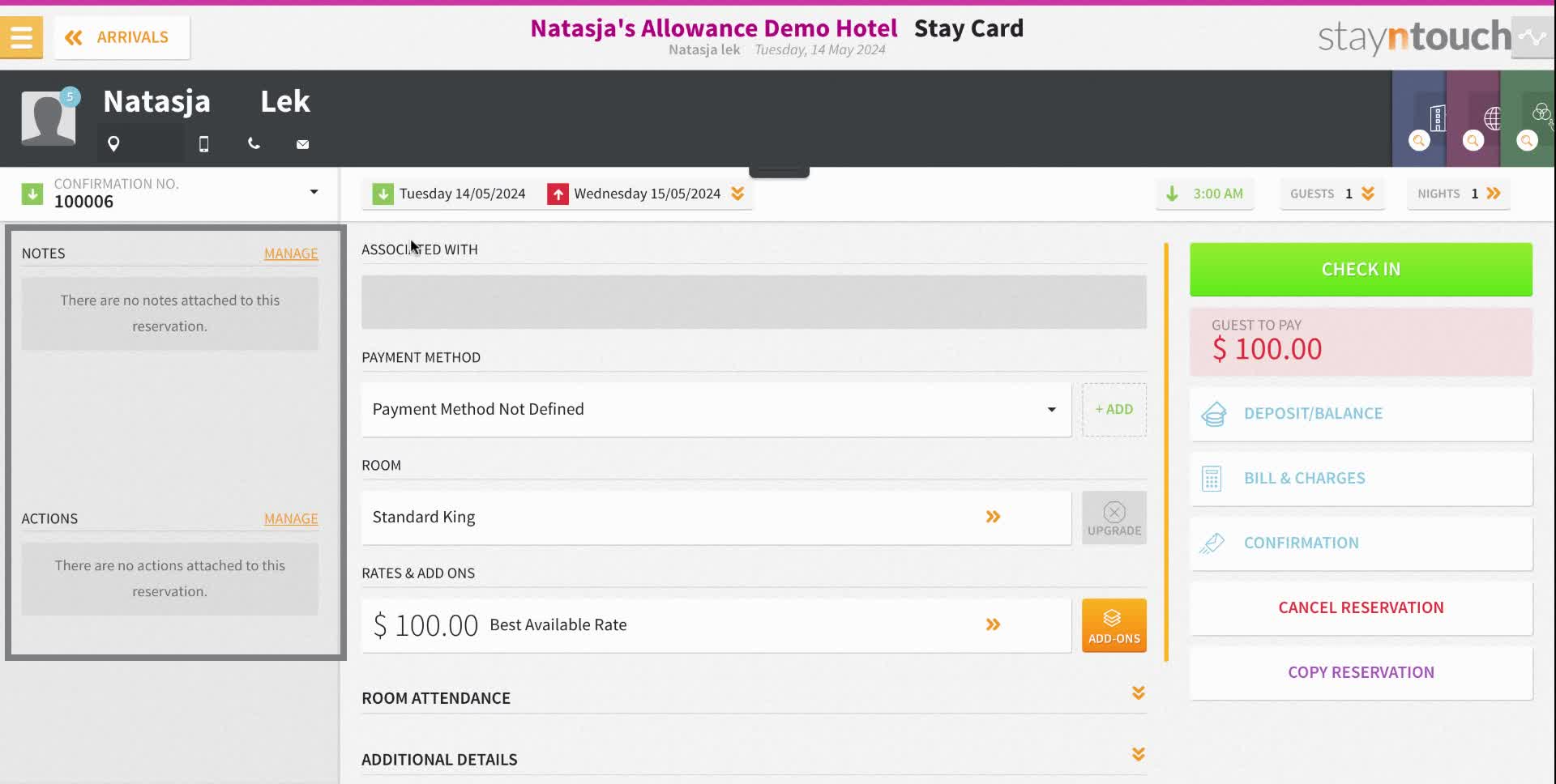
Task: Open Guest To Pay $100.00 balance
Action: coord(1361,341)
